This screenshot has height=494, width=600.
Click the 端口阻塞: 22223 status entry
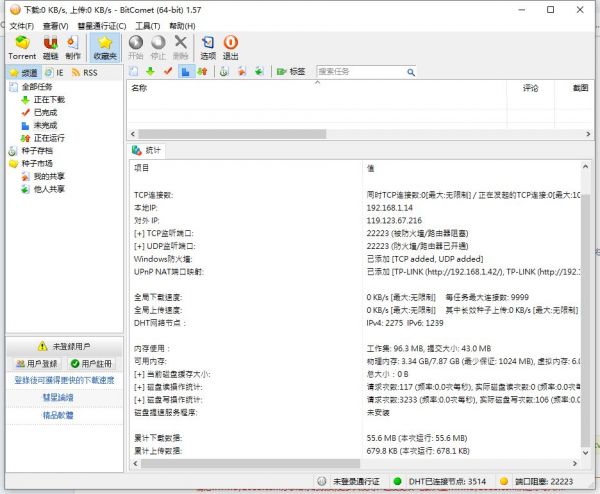tap(537, 481)
